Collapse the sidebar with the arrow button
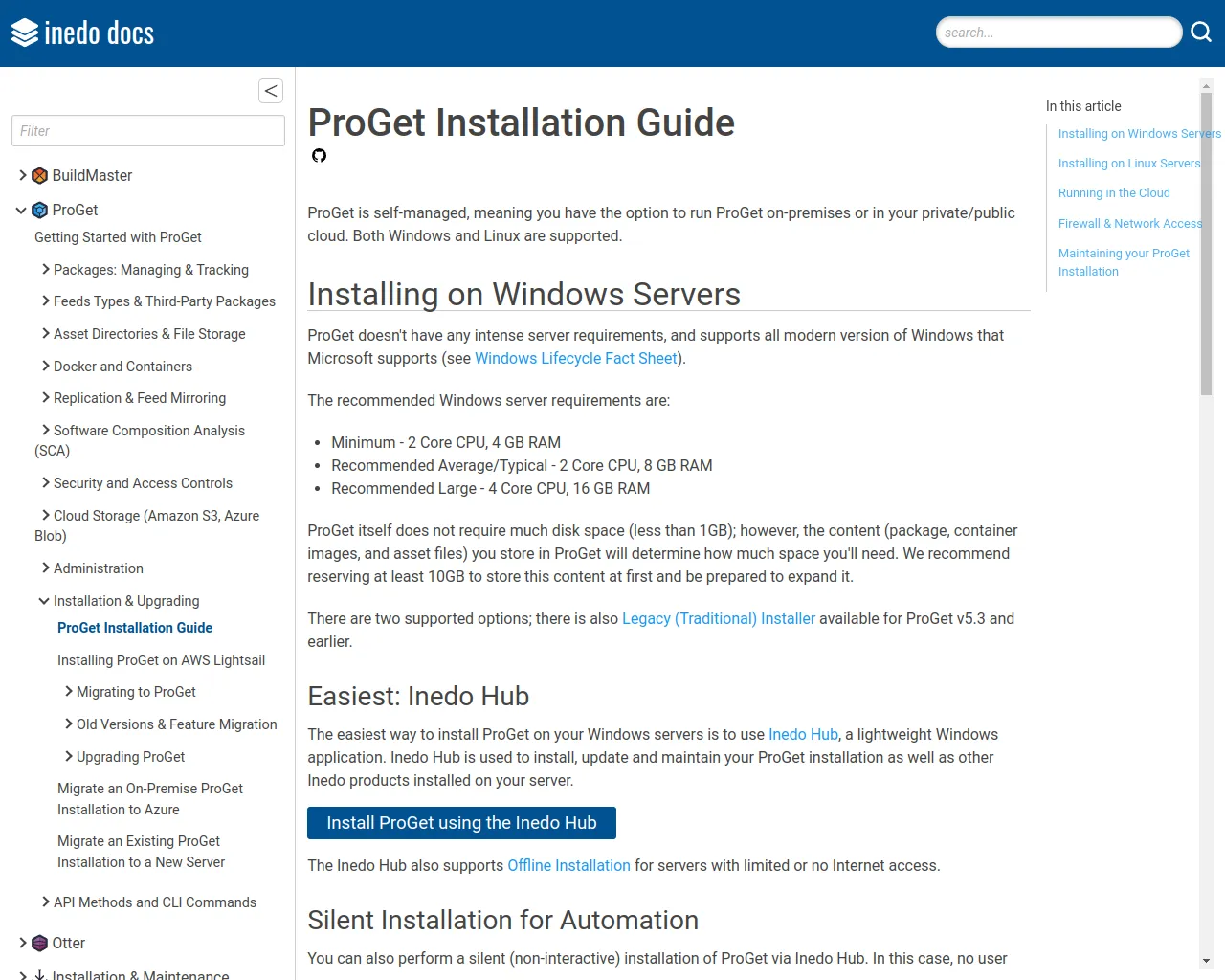 coord(271,91)
